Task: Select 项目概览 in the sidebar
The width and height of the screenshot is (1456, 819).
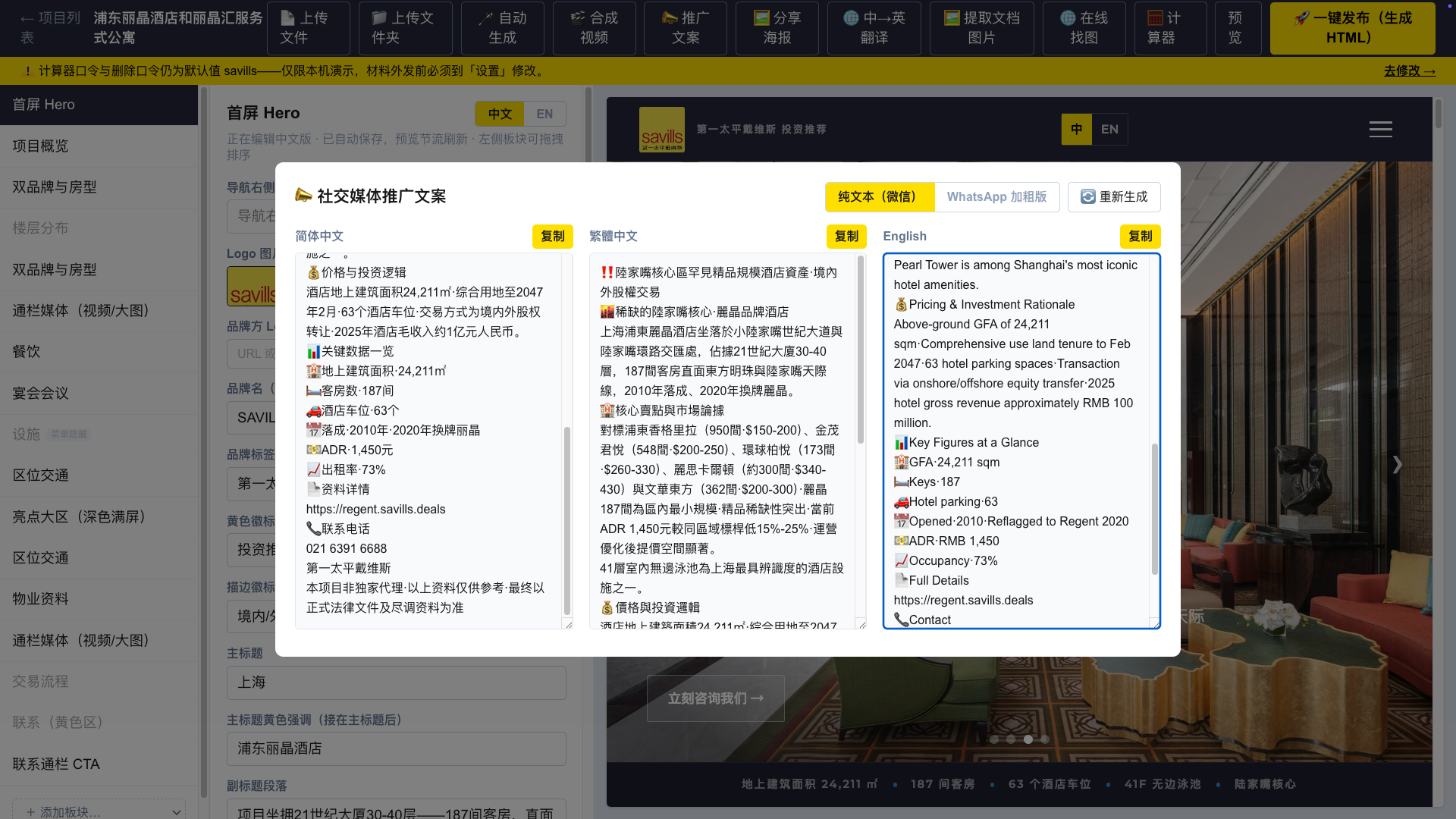Action: (x=99, y=146)
